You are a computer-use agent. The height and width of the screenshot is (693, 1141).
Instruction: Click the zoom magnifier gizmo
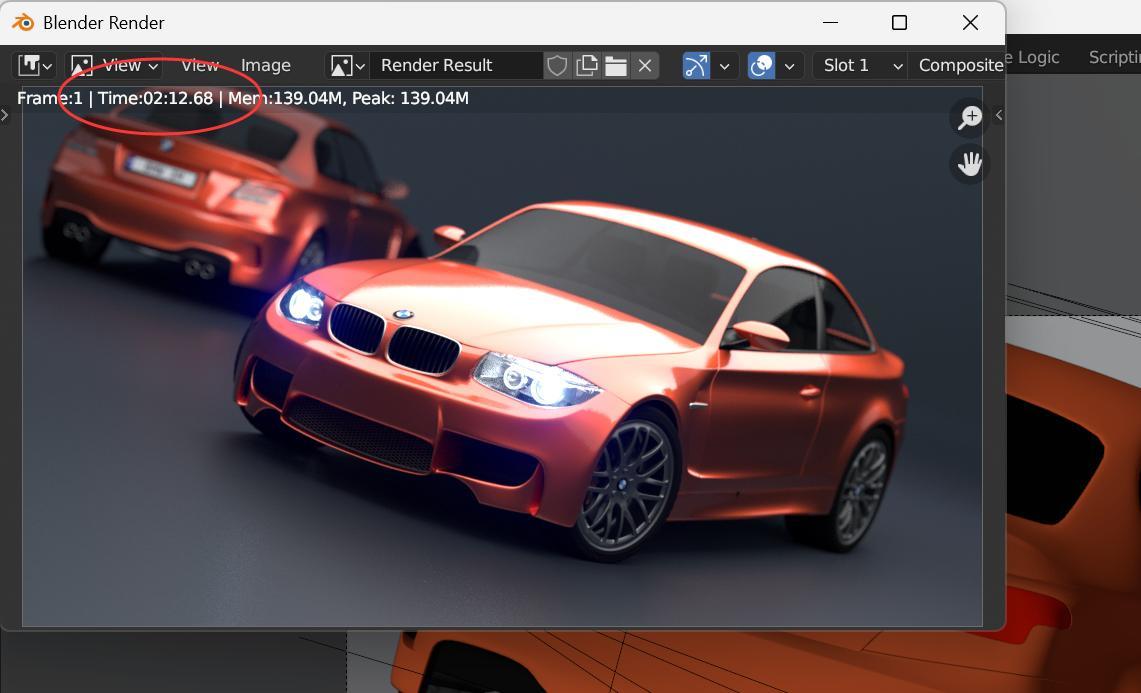pyautogui.click(x=969, y=117)
